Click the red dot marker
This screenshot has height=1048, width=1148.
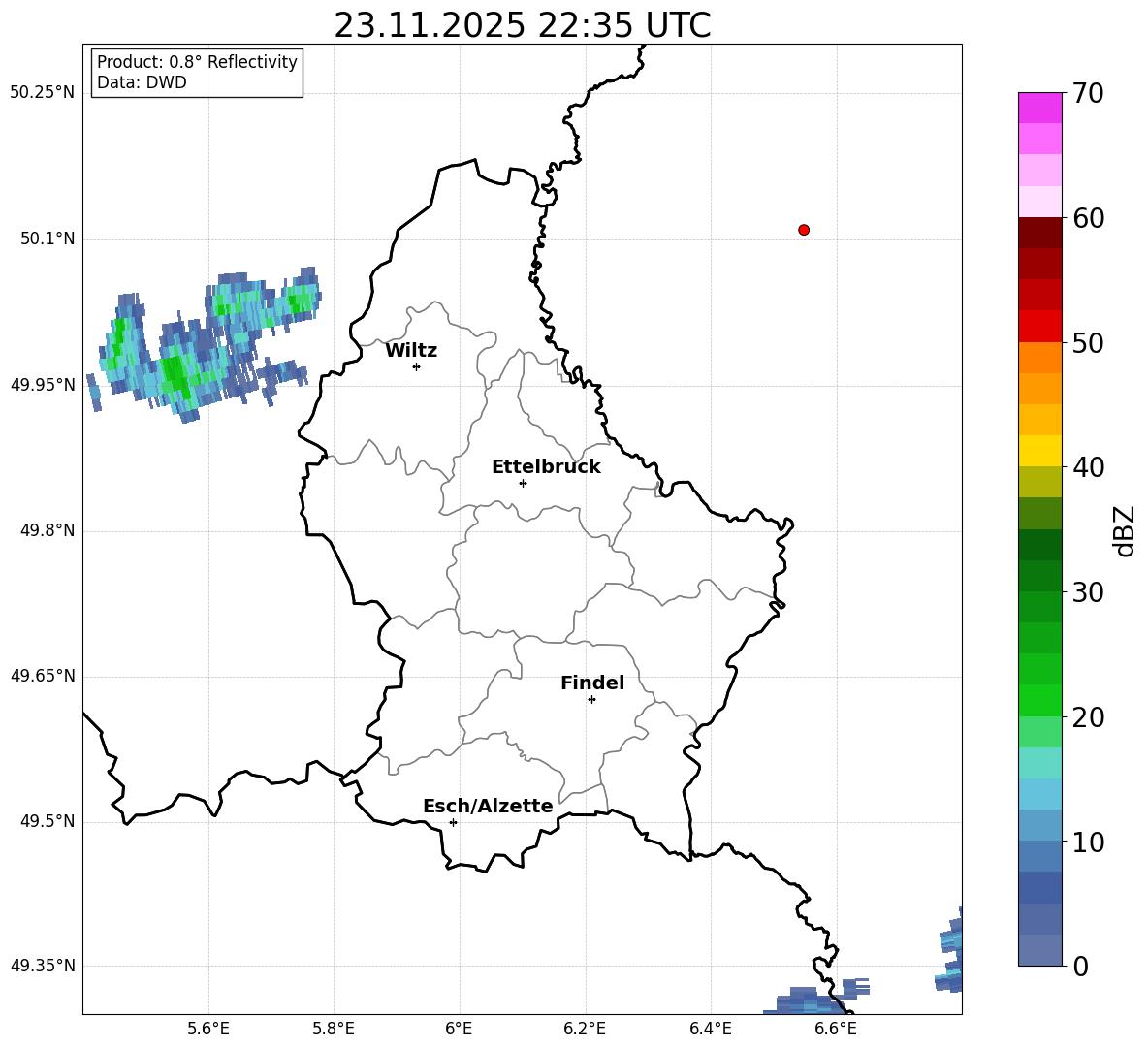[804, 230]
